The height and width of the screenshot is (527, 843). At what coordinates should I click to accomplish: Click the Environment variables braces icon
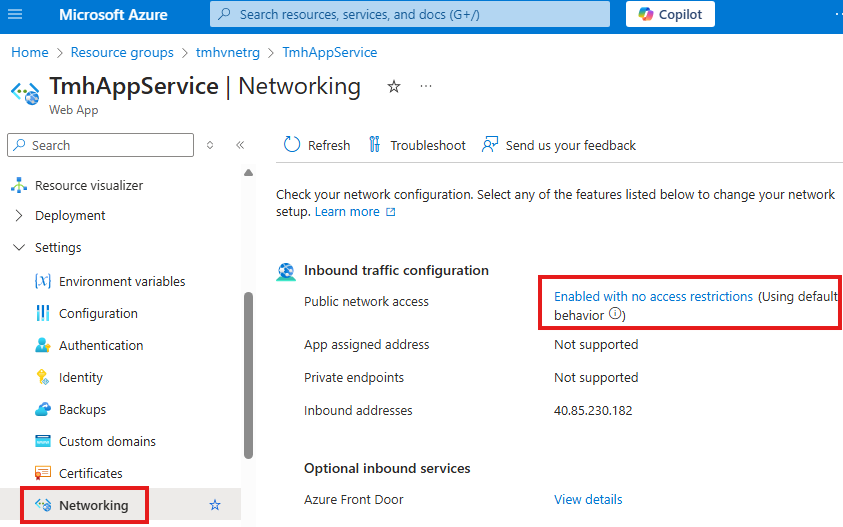(x=42, y=281)
